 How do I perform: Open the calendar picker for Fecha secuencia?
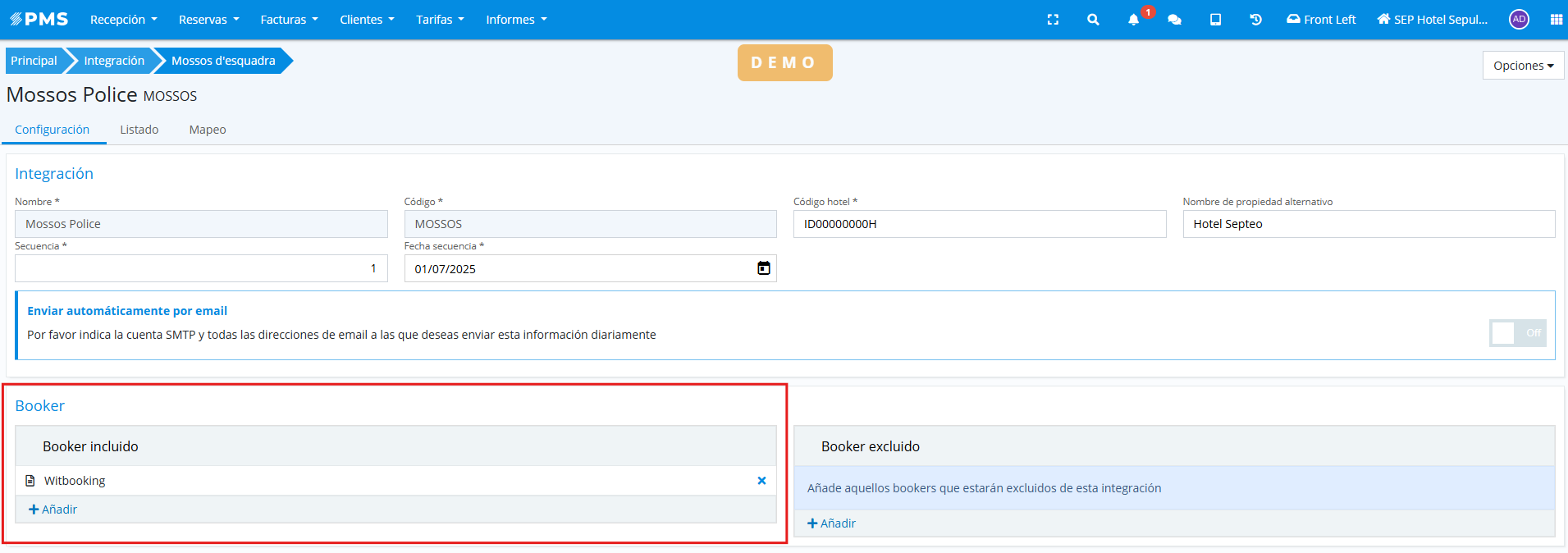click(x=763, y=268)
